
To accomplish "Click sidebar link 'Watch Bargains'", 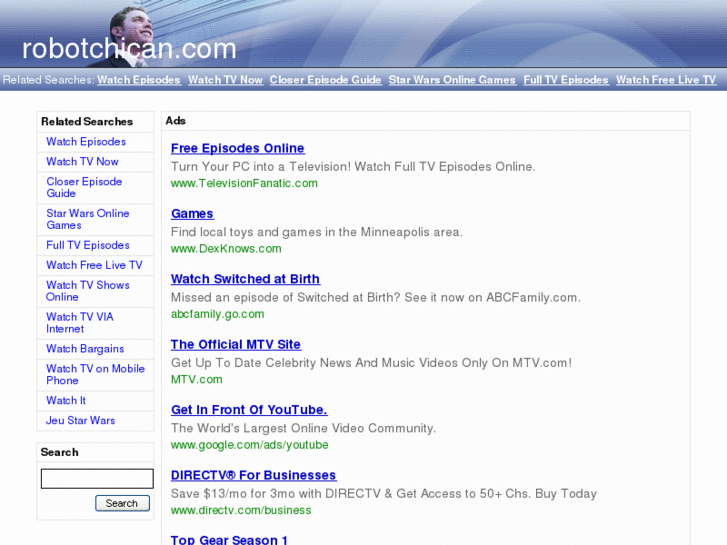I will click(85, 348).
